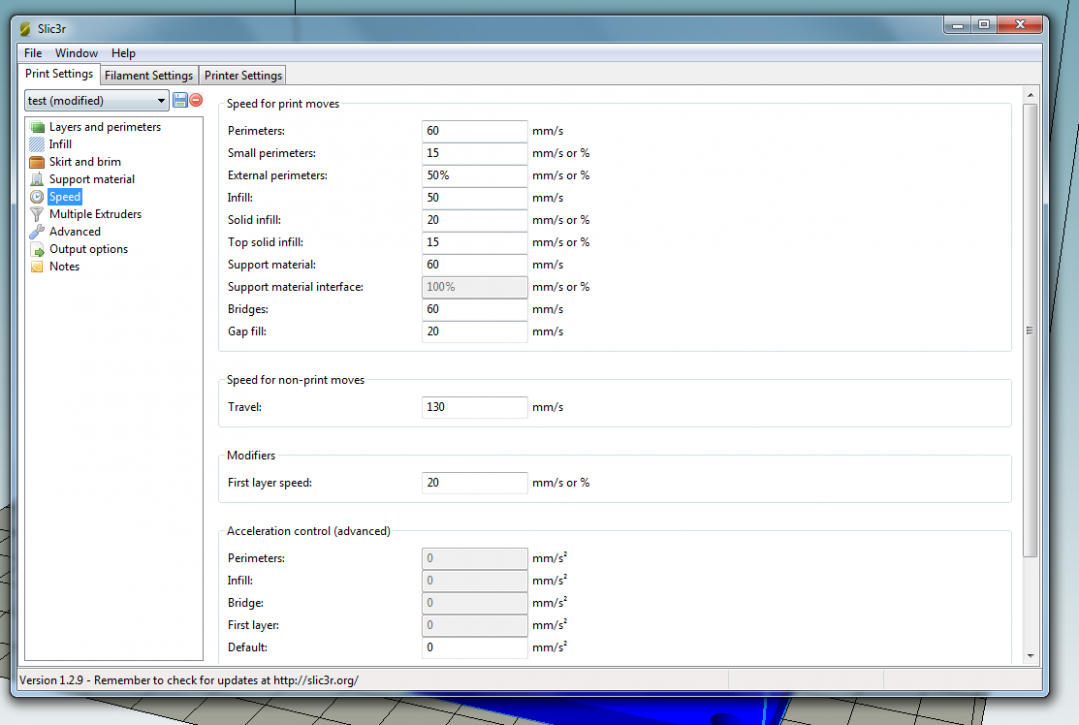Click the Gap fill speed field
This screenshot has width=1079, height=725.
[475, 332]
